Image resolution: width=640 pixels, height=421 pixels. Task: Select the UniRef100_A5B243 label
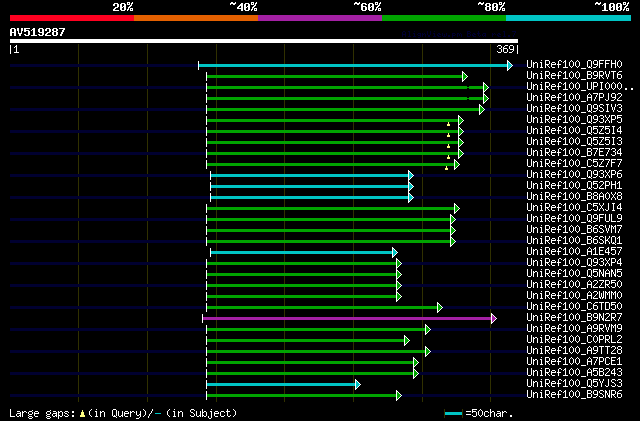(x=574, y=373)
